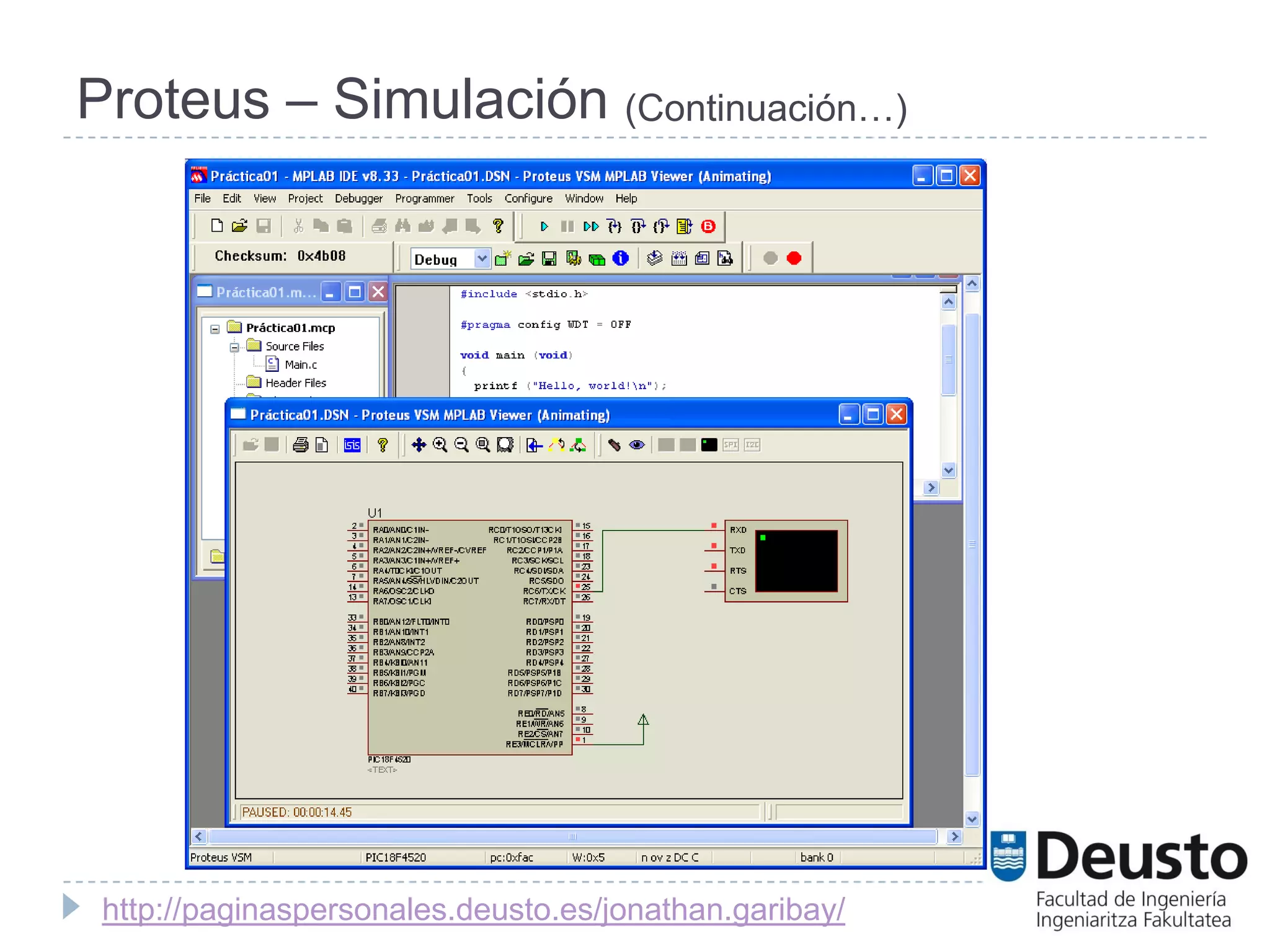
Task: Click the left arrow of MPLAB horizontal scrollbar
Action: click(198, 837)
